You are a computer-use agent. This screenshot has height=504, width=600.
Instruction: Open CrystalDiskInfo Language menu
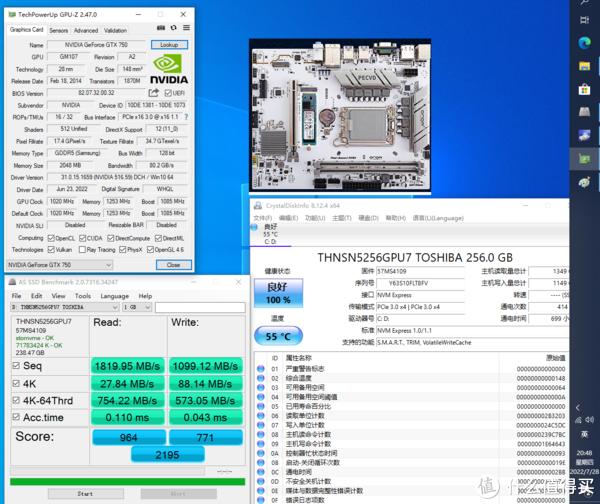tap(438, 218)
